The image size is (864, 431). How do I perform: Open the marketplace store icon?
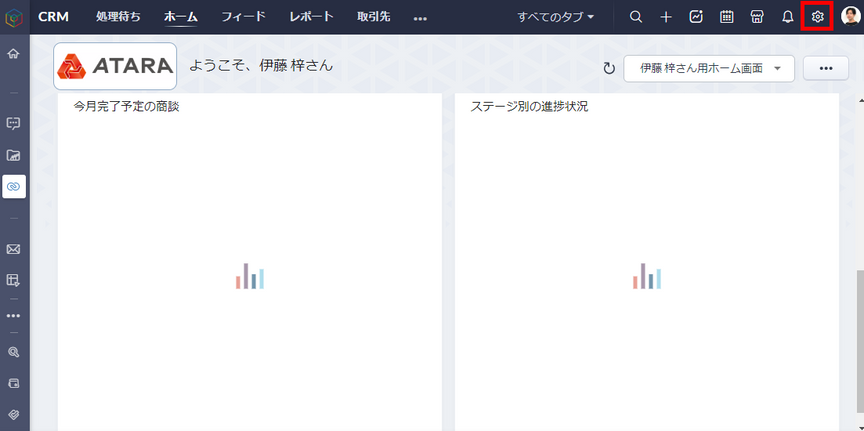coord(757,17)
